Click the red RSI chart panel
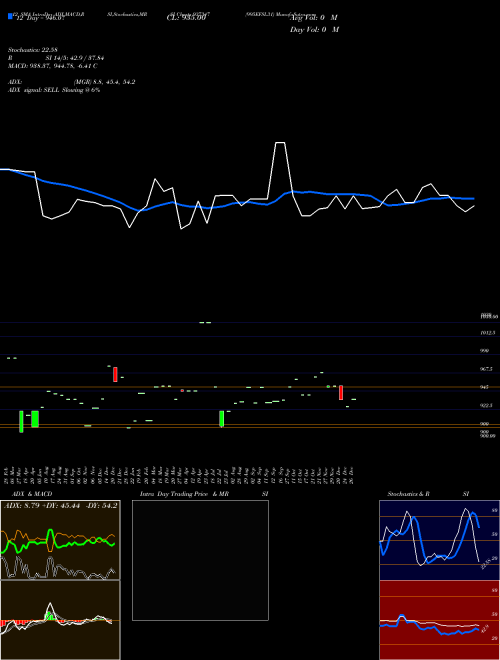The height and width of the screenshot is (660, 500). pos(439,620)
